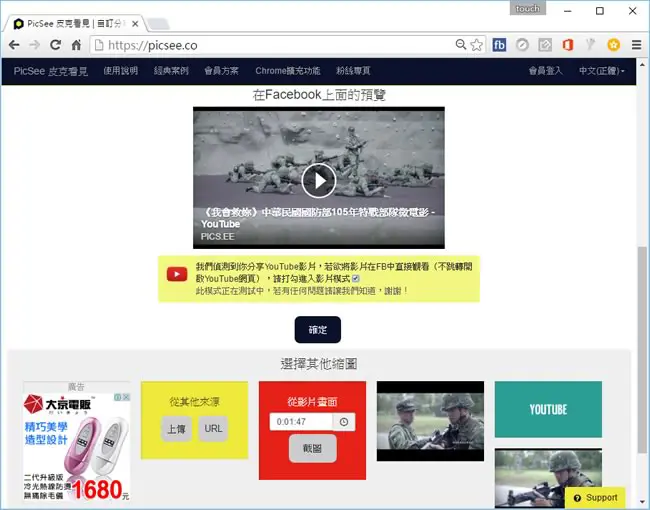This screenshot has height=510, width=650.
Task: Click the zoom magnifier in address bar
Action: coord(461,44)
